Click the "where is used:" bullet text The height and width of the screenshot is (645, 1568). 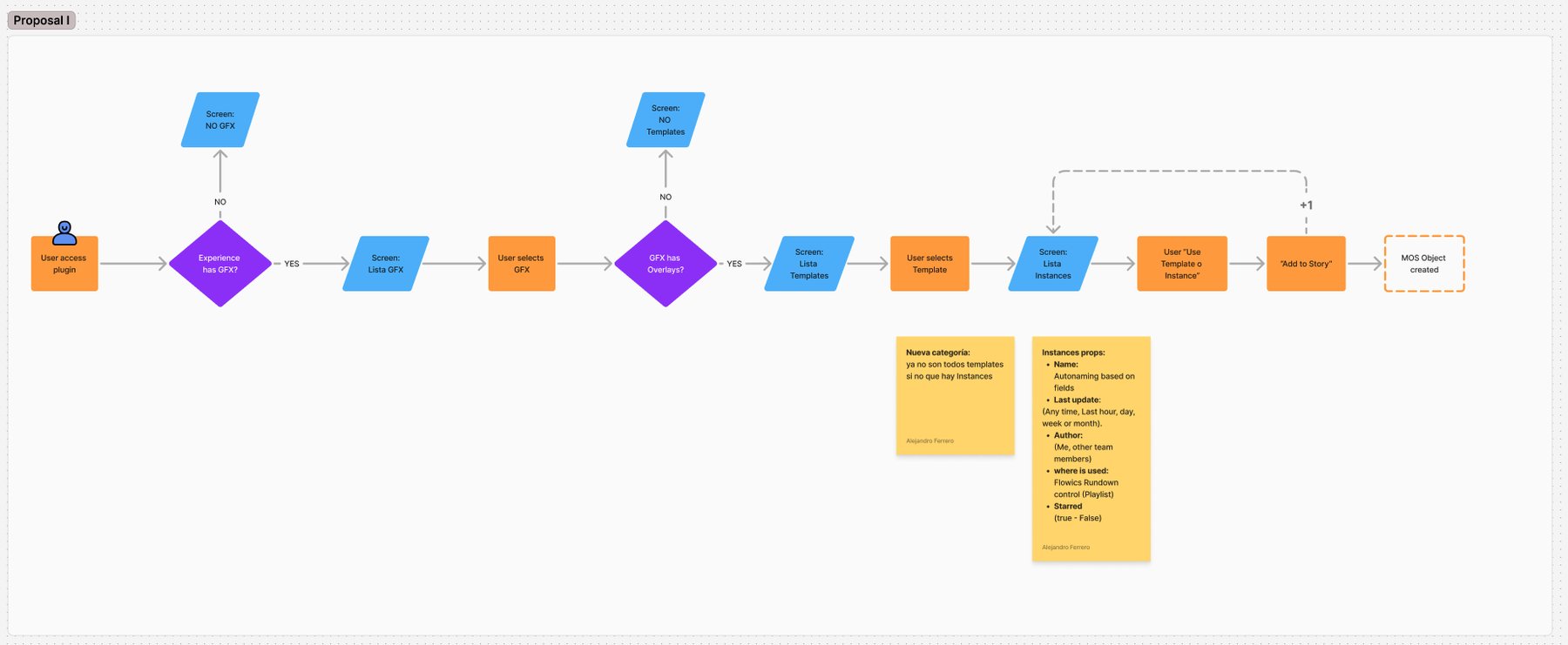[1081, 471]
